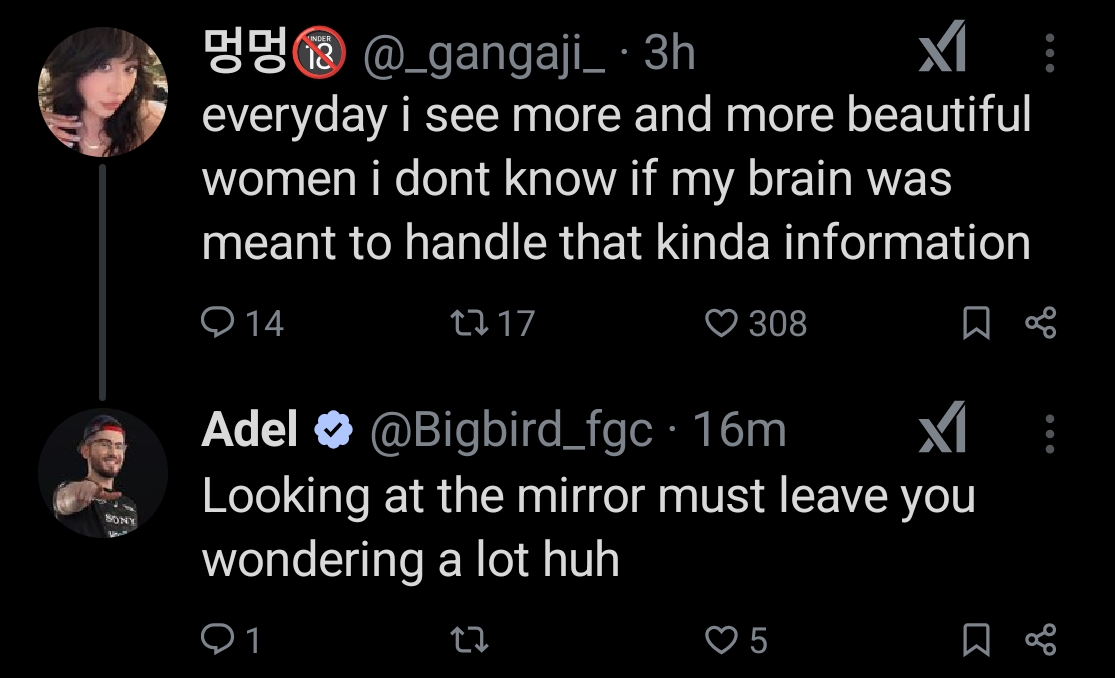Click Adel's display name
The image size is (1115, 678).
point(250,430)
